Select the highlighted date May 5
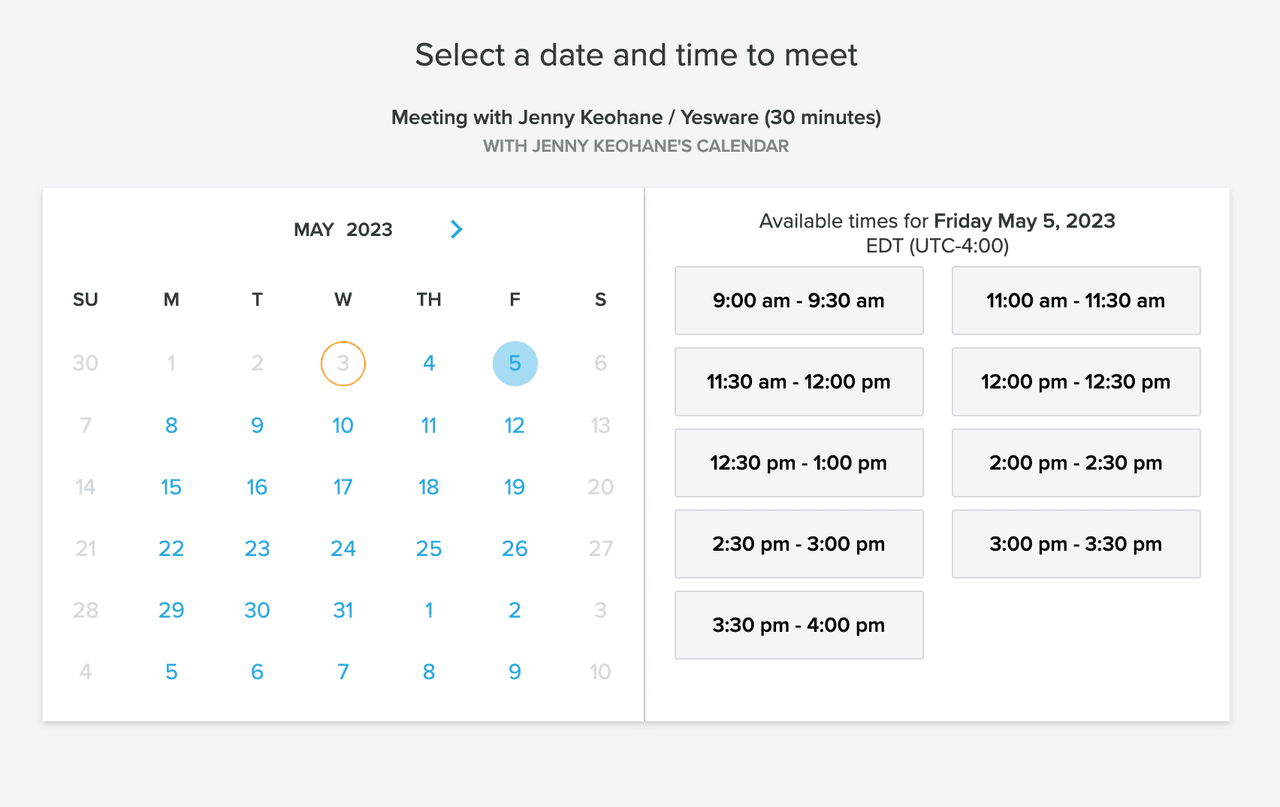The width and height of the screenshot is (1280, 807). [515, 363]
